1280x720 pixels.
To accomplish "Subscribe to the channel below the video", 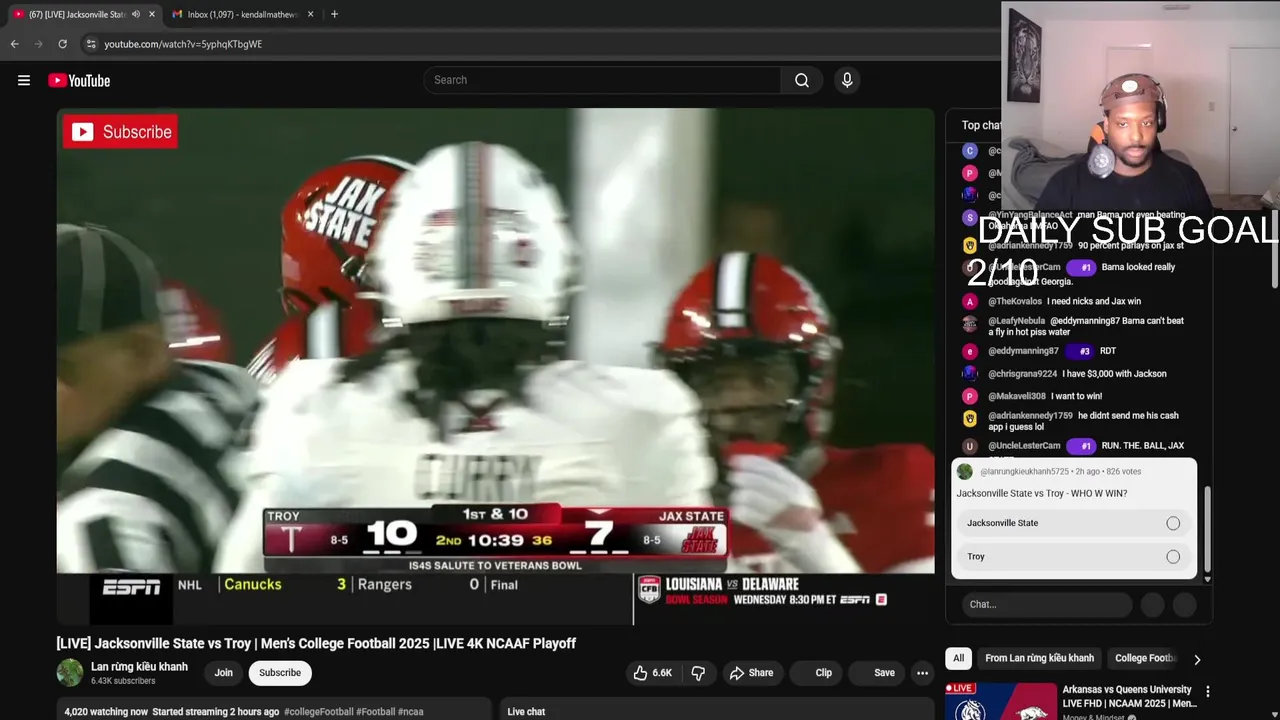I will [x=280, y=673].
